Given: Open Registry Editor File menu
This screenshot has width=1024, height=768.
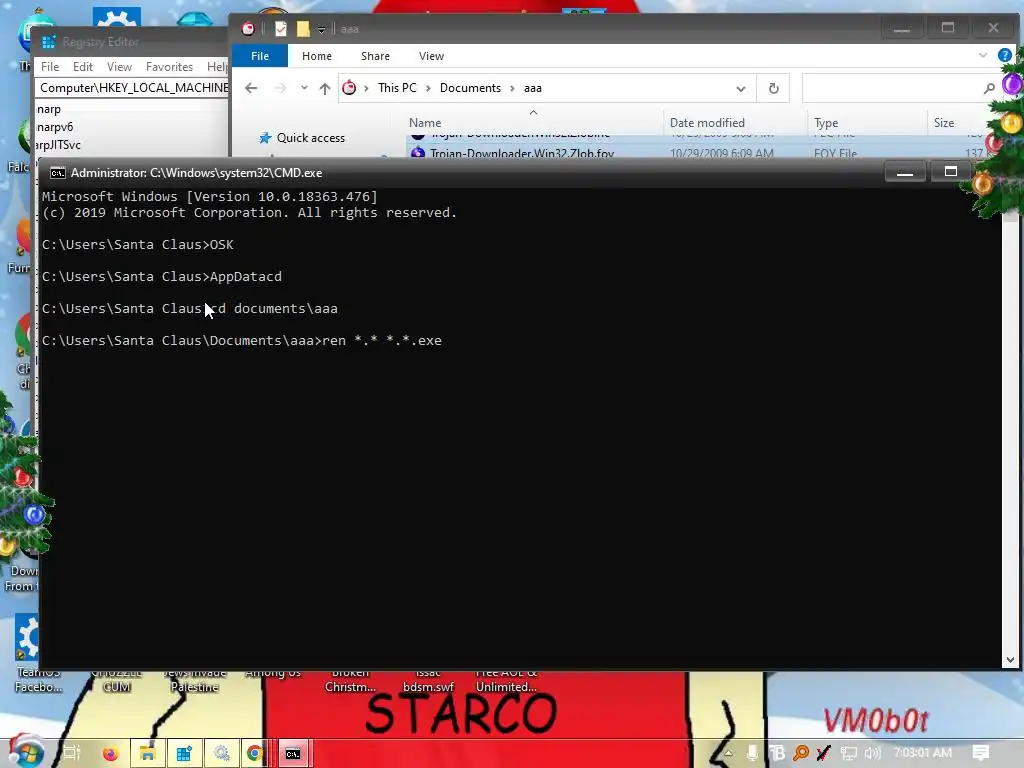Looking at the screenshot, I should click(x=50, y=67).
